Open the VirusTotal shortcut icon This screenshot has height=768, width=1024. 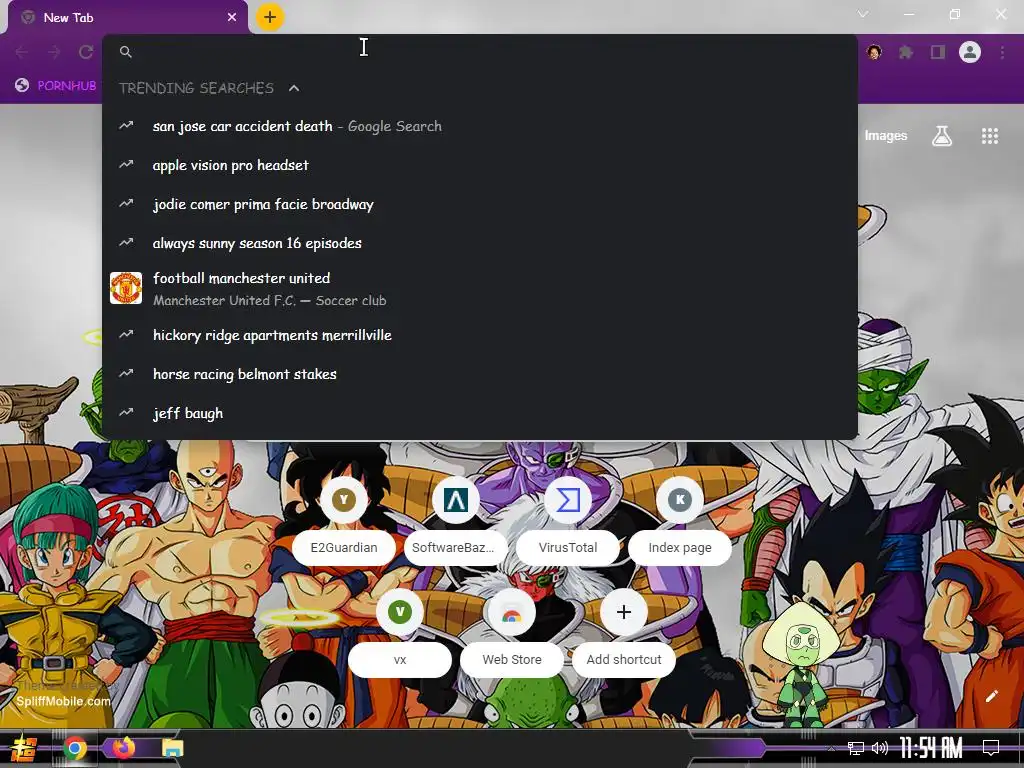[x=568, y=500]
